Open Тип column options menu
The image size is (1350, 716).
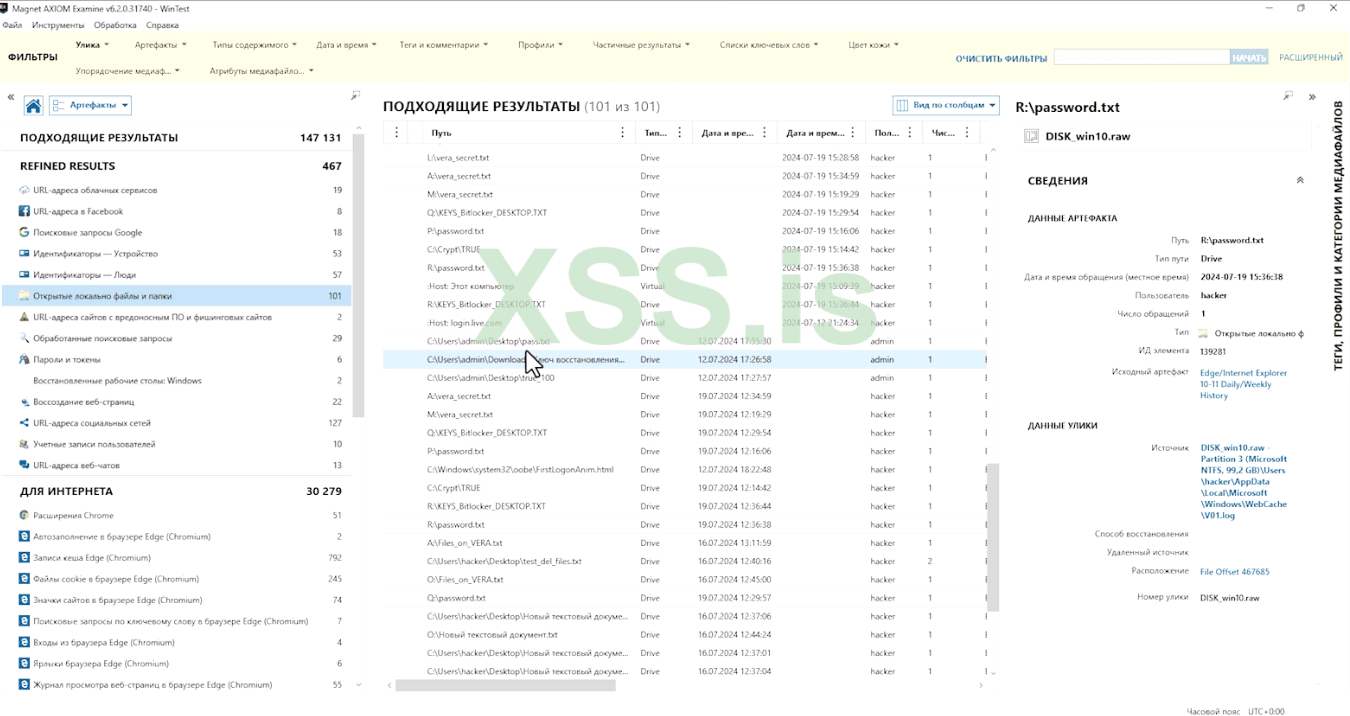pyautogui.click(x=680, y=133)
